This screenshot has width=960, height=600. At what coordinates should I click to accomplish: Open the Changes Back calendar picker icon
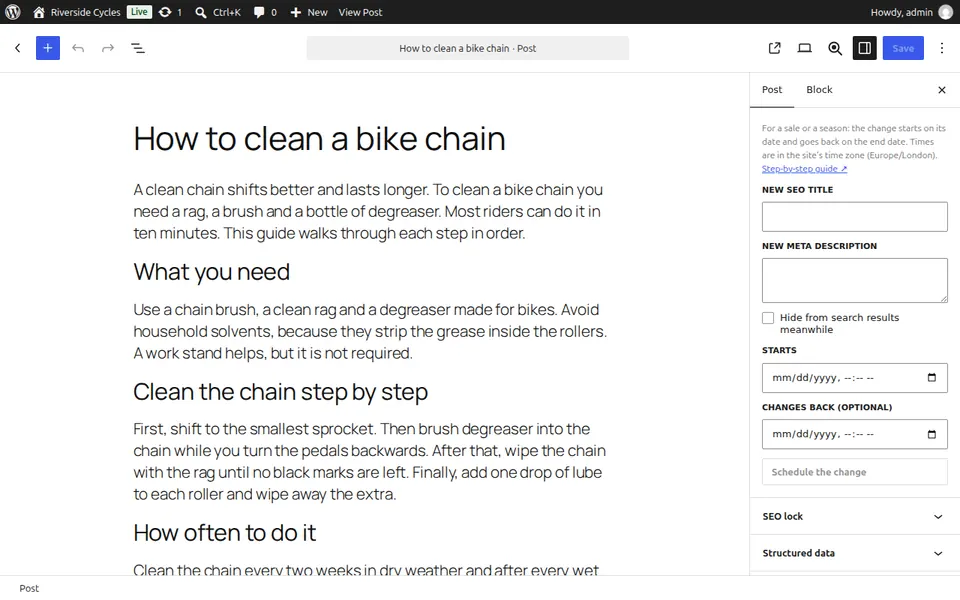tap(932, 434)
